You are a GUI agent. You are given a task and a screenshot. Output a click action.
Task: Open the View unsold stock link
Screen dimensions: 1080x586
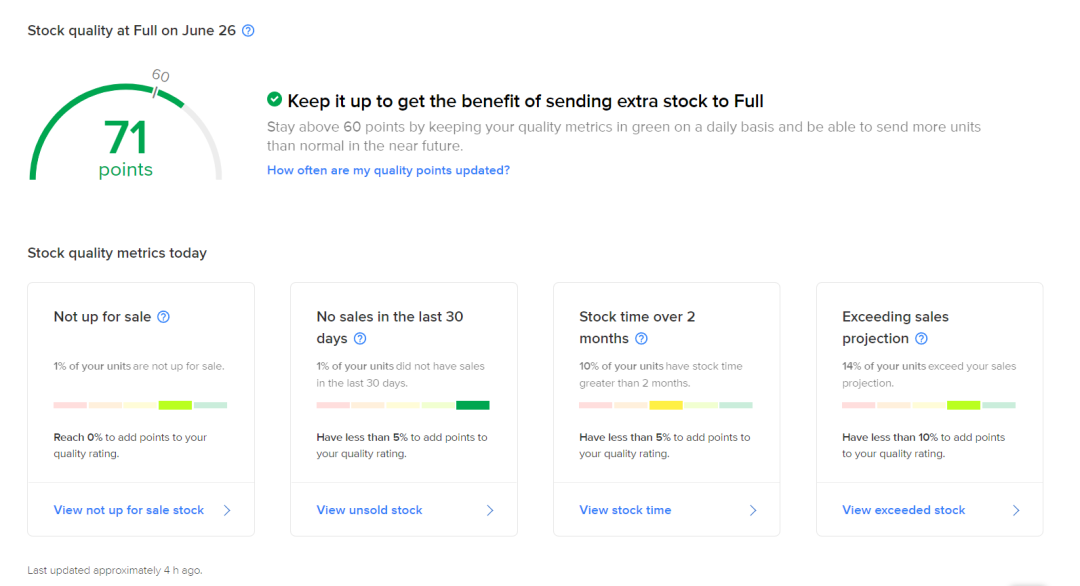point(370,510)
